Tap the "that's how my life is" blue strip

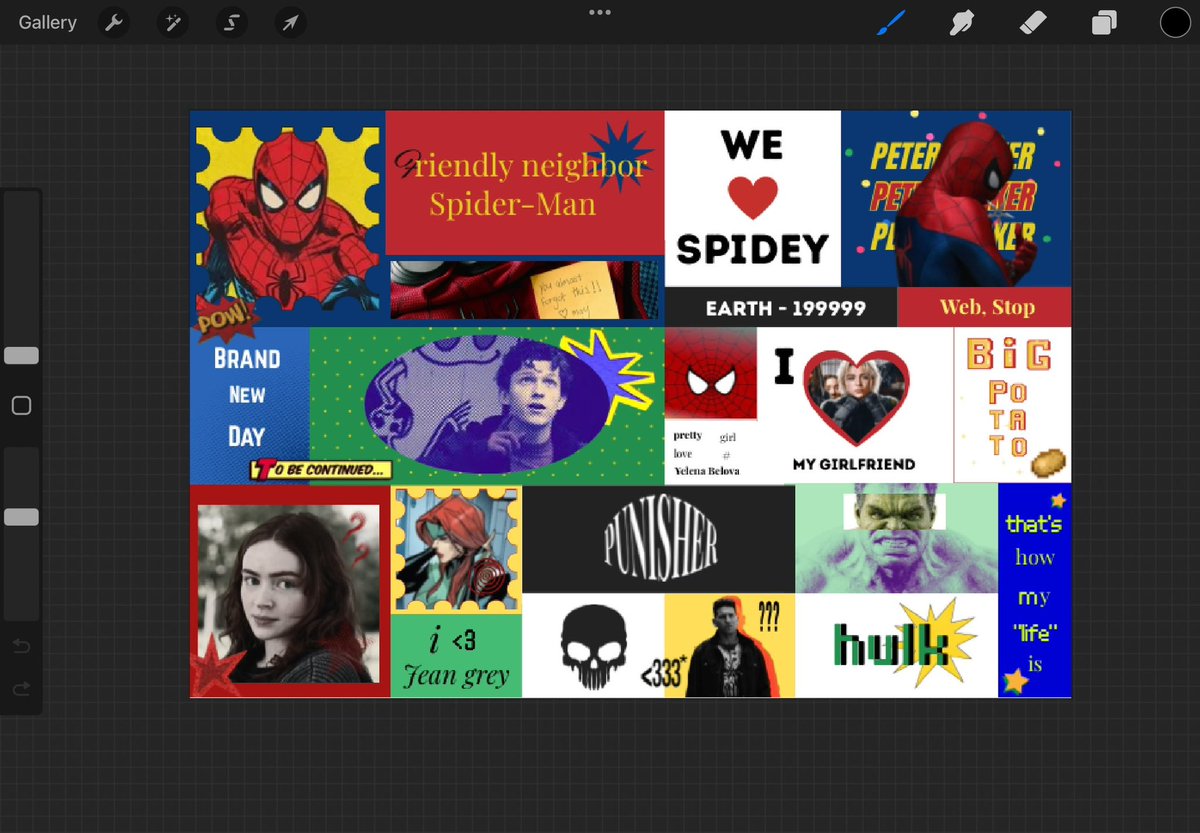pos(1034,590)
